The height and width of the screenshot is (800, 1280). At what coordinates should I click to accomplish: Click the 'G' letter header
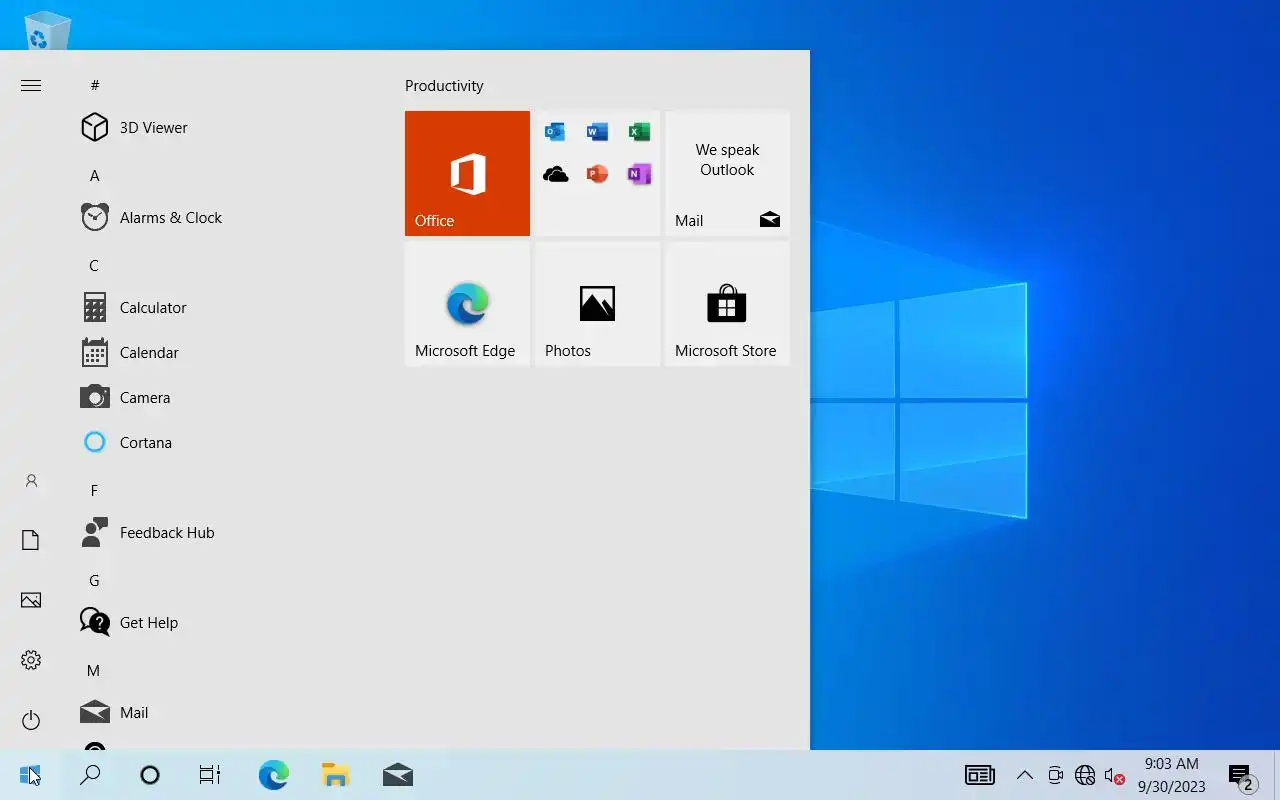point(94,580)
